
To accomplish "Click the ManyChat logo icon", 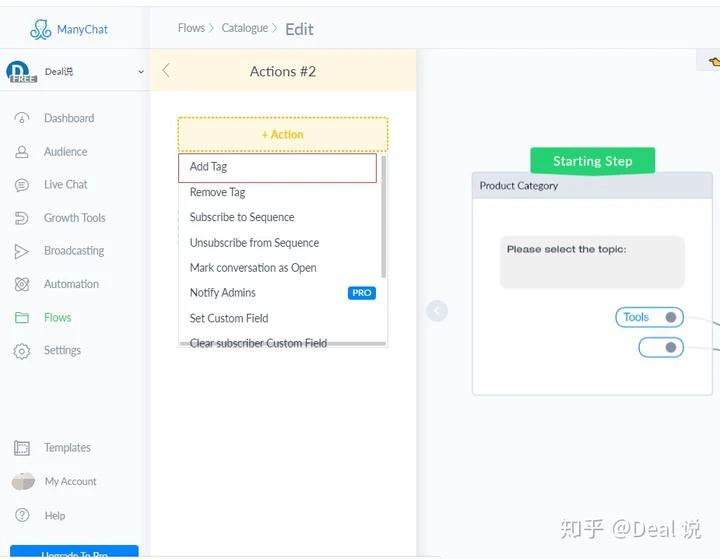I will [40, 29].
